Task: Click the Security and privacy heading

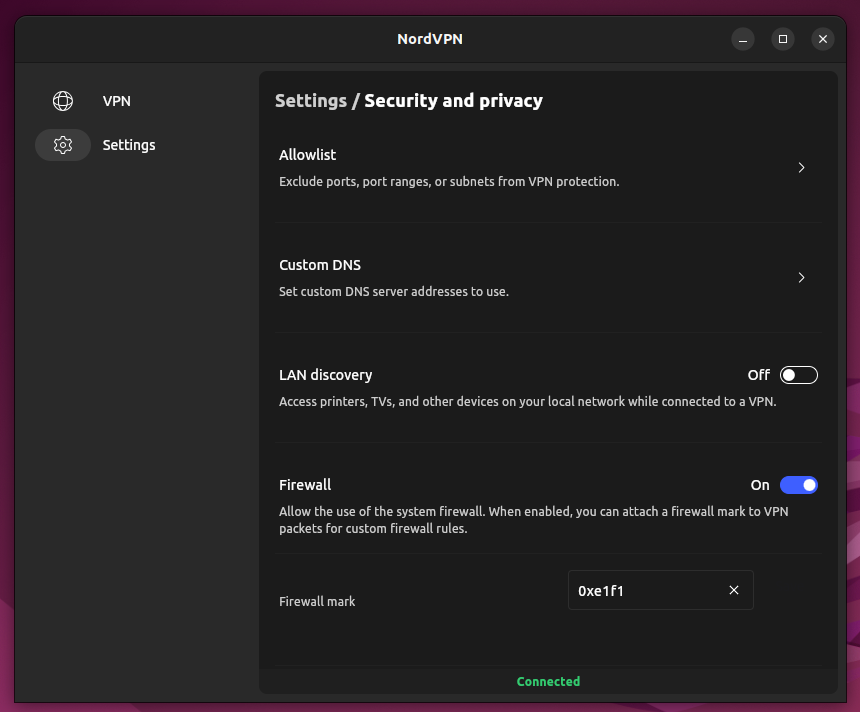Action: coord(453,101)
